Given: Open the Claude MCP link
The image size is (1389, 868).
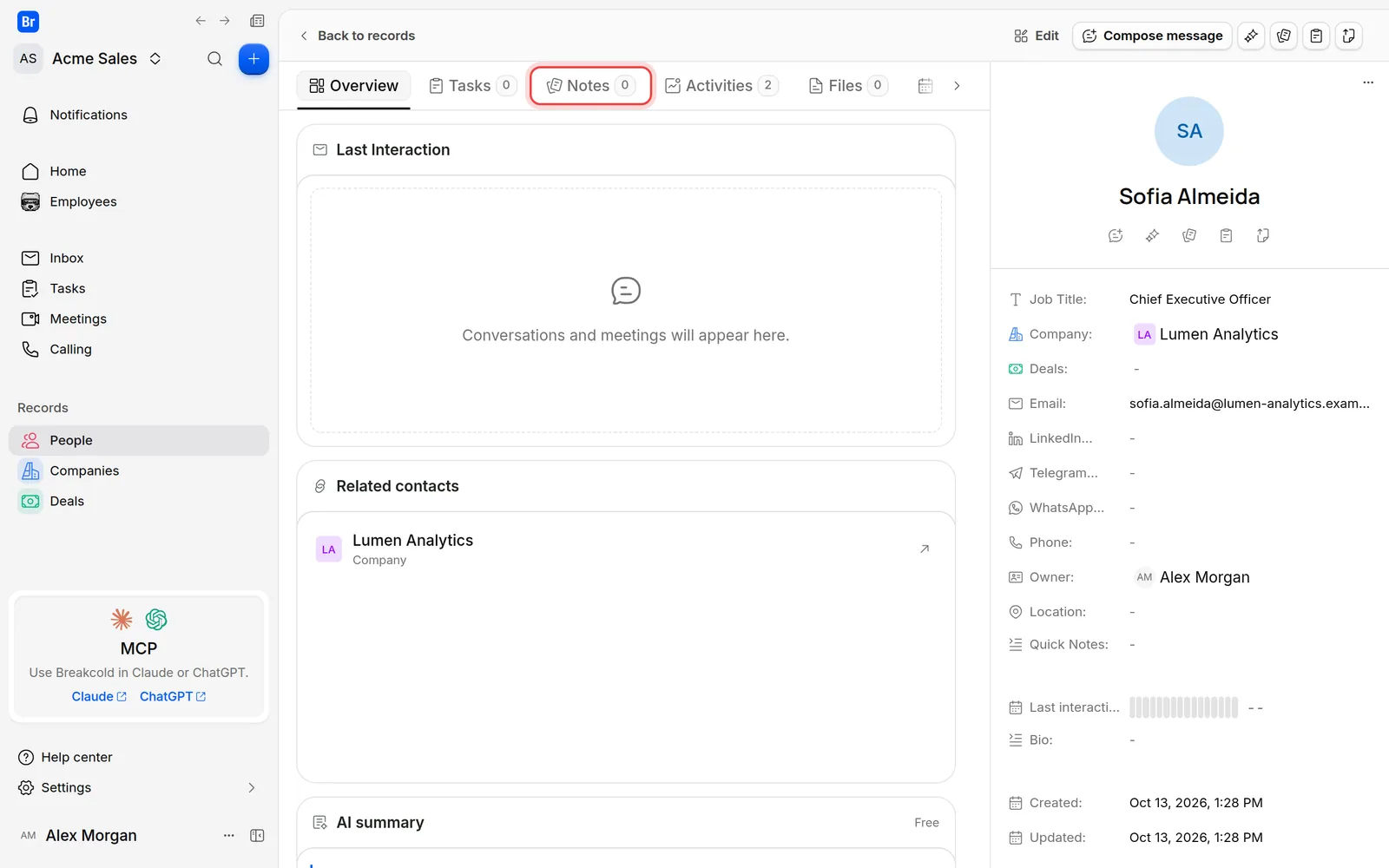Looking at the screenshot, I should coord(99,696).
